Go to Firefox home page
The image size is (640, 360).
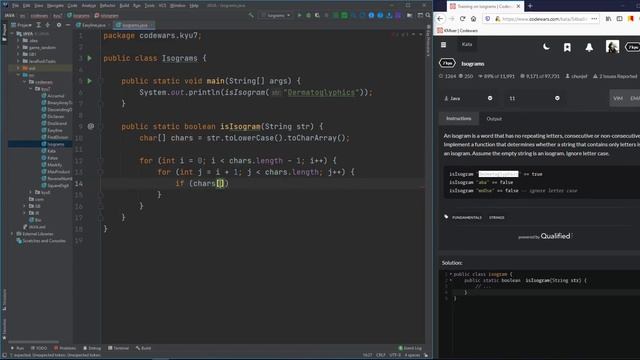(473, 19)
